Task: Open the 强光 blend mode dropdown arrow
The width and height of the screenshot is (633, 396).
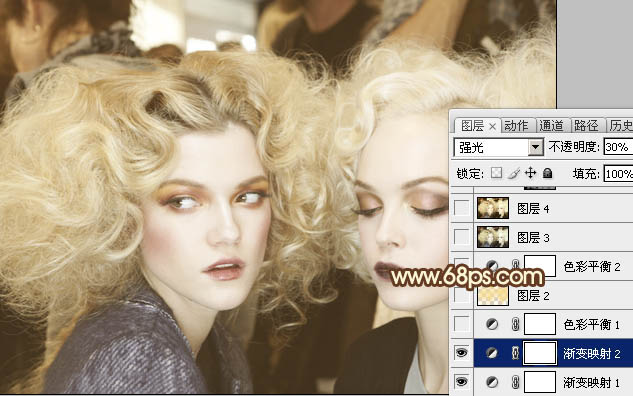Action: (x=536, y=147)
